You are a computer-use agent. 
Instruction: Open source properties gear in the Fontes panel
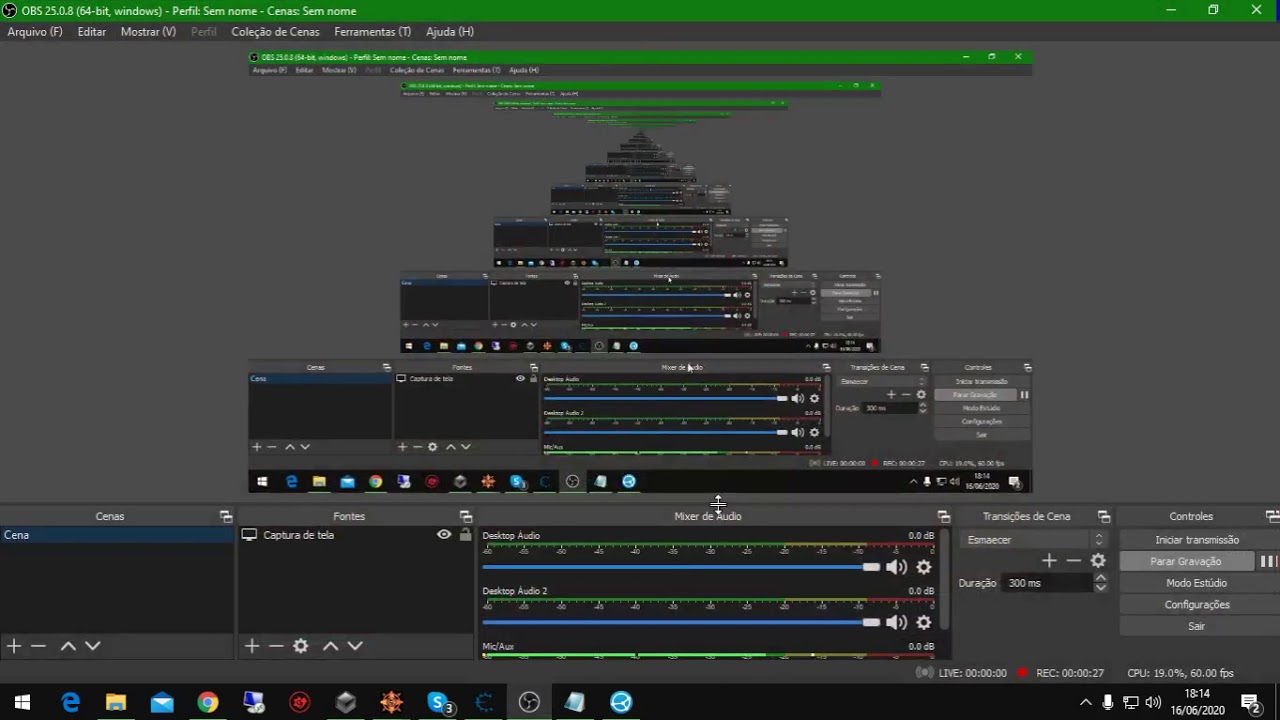pos(301,646)
